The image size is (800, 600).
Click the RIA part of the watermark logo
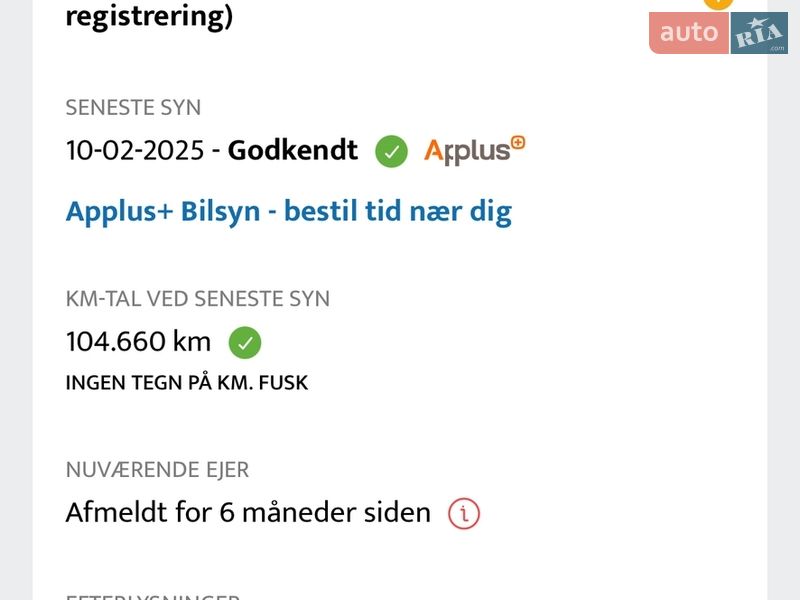point(760,33)
